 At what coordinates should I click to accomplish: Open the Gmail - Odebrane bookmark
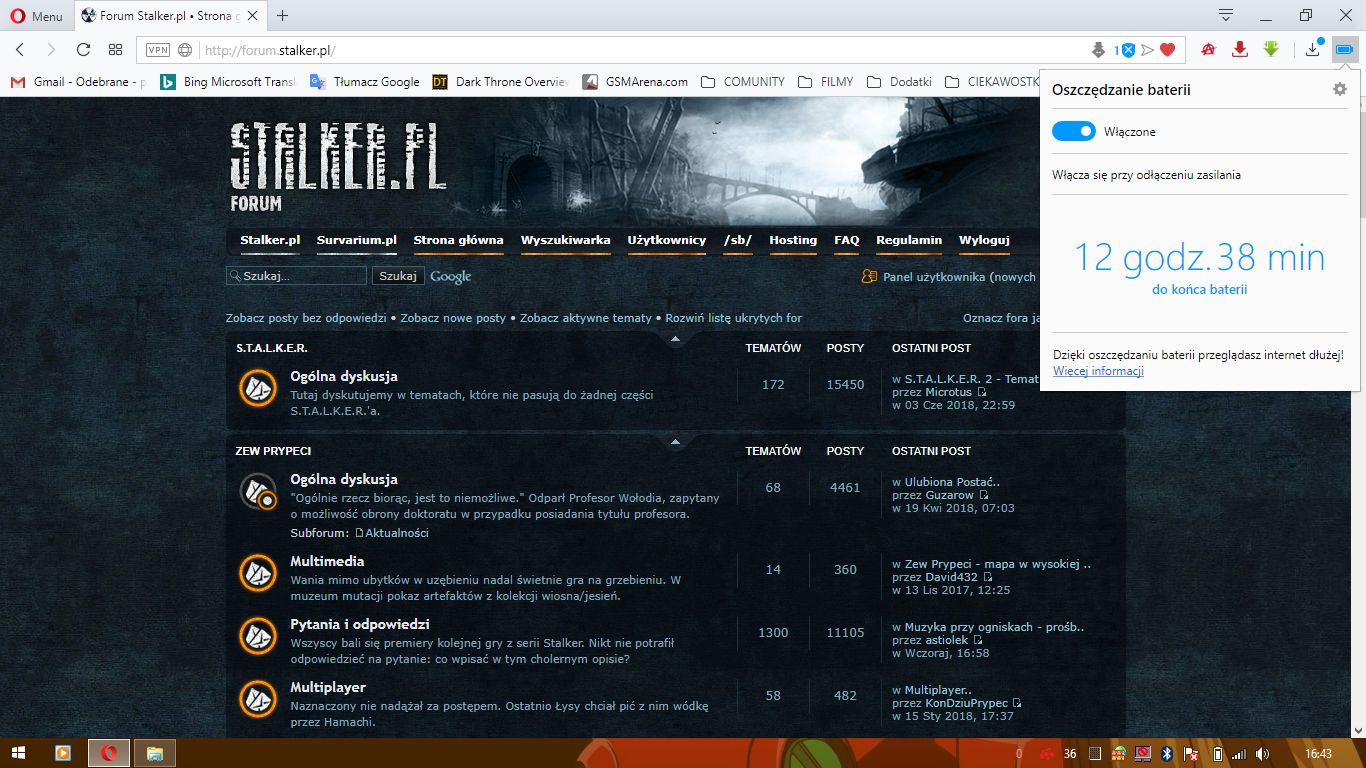click(x=79, y=82)
